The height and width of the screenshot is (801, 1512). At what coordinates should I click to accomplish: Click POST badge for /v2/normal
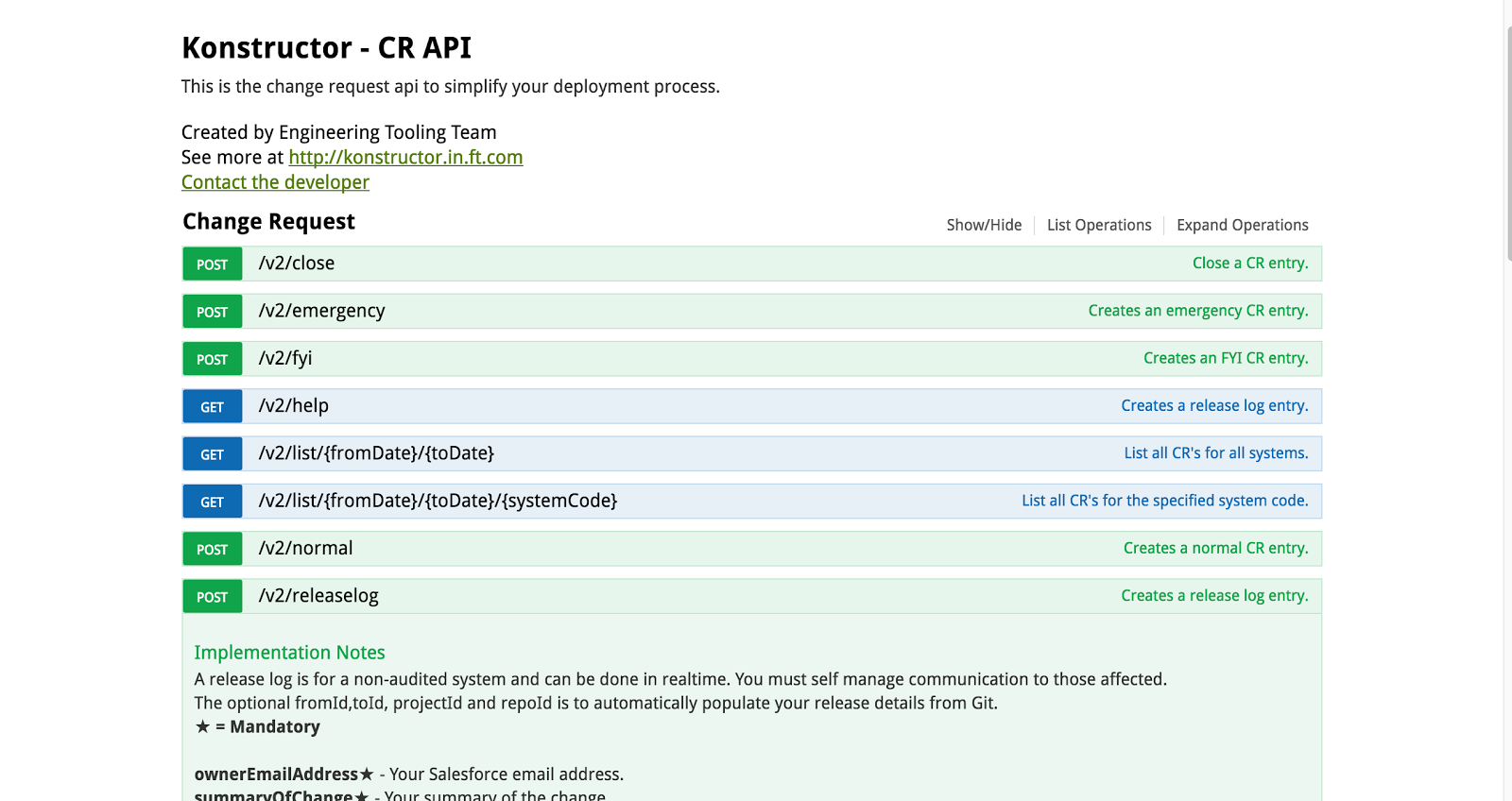(213, 549)
